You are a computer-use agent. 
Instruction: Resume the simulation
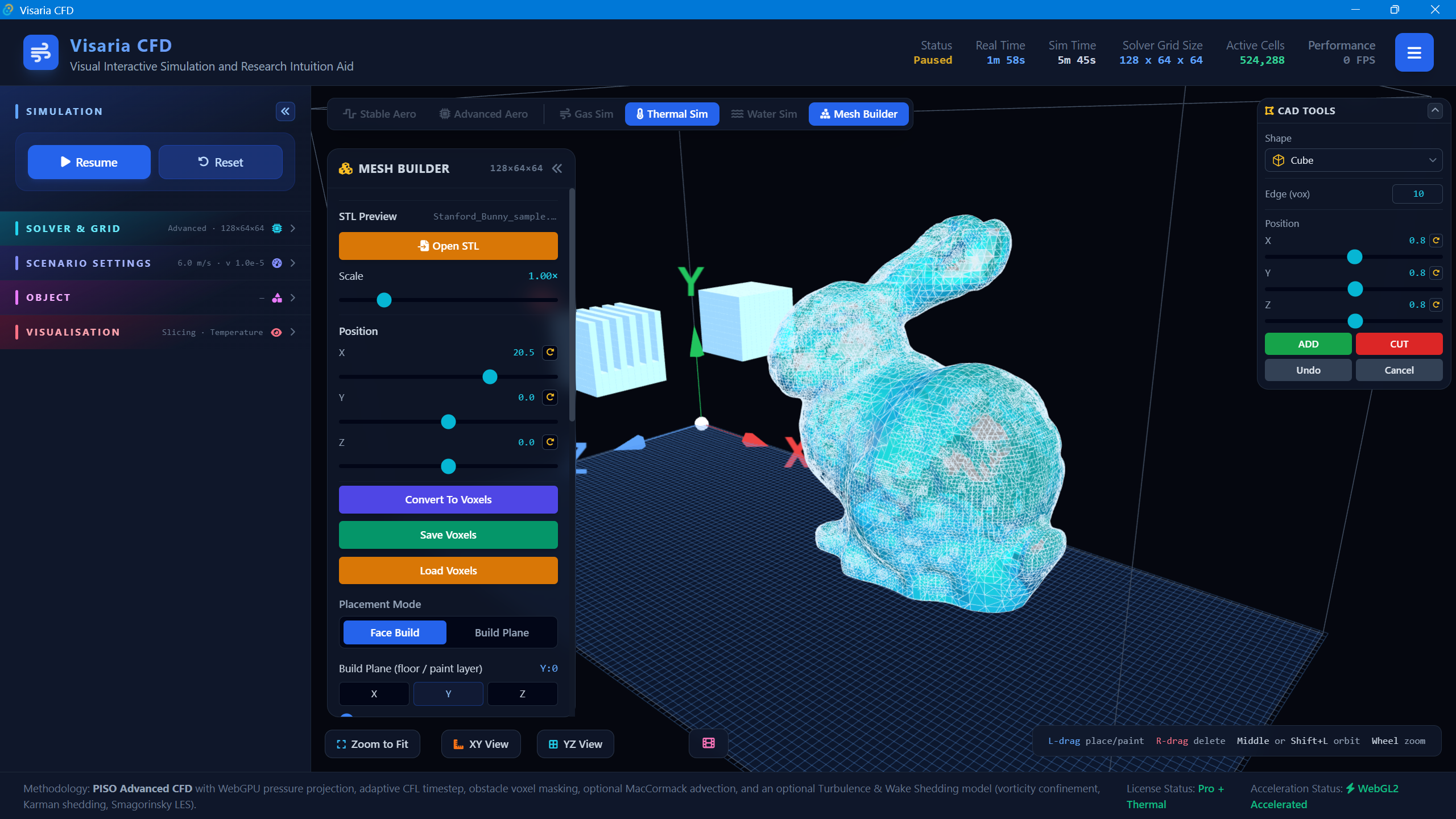click(x=89, y=162)
